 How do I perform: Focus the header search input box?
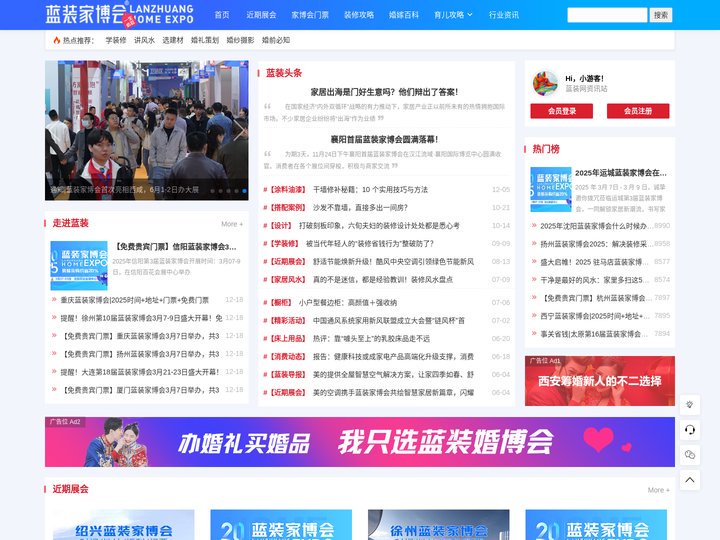pyautogui.click(x=607, y=15)
